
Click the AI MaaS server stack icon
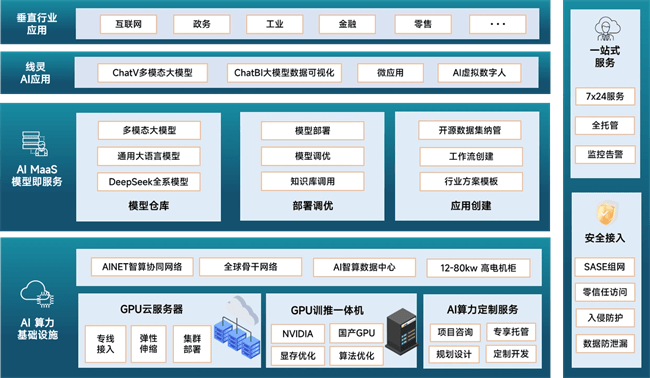[x=35, y=143]
